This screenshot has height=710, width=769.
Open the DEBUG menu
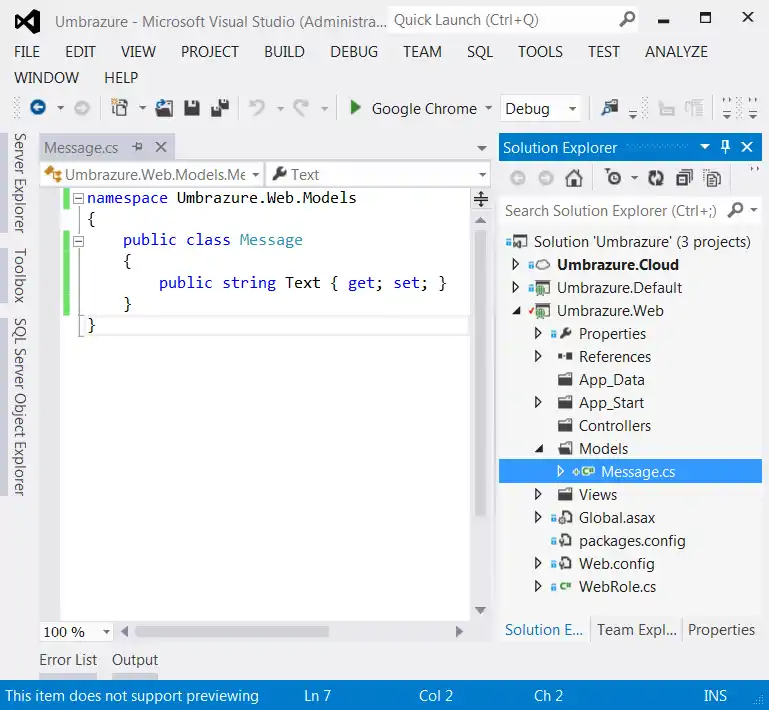(x=354, y=51)
